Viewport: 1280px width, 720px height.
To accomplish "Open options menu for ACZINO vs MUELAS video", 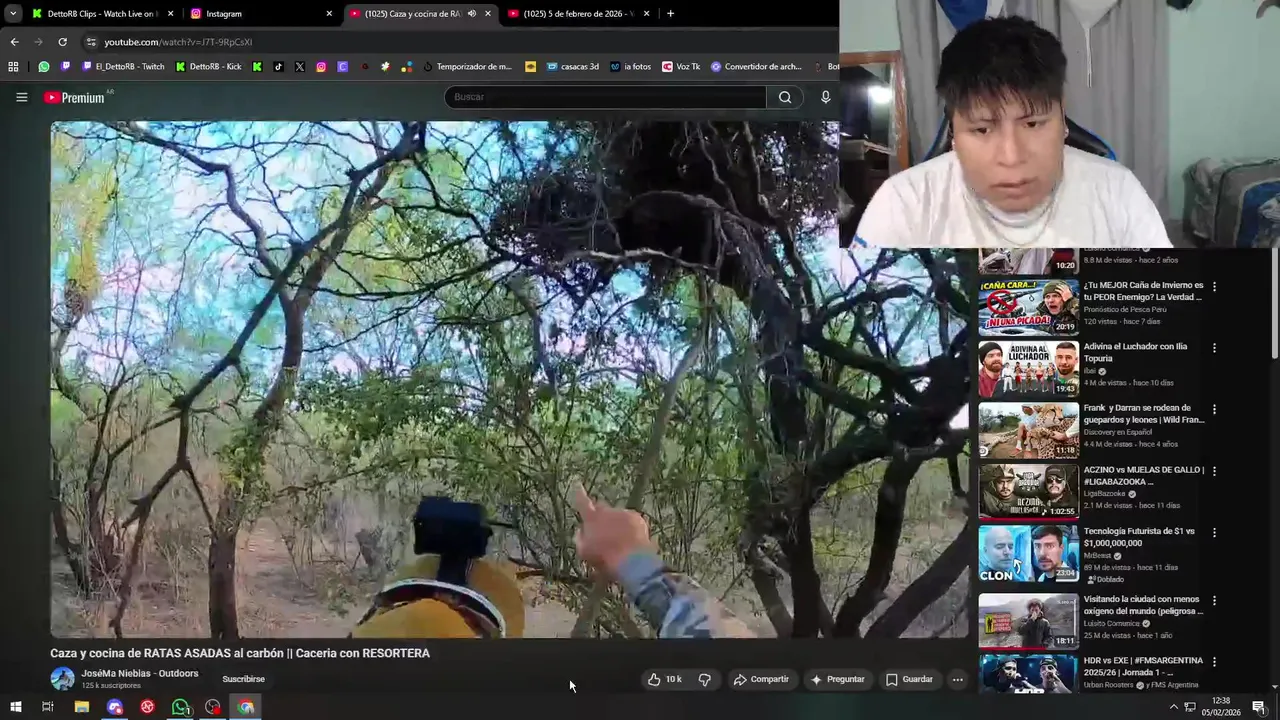I will pyautogui.click(x=1214, y=471).
